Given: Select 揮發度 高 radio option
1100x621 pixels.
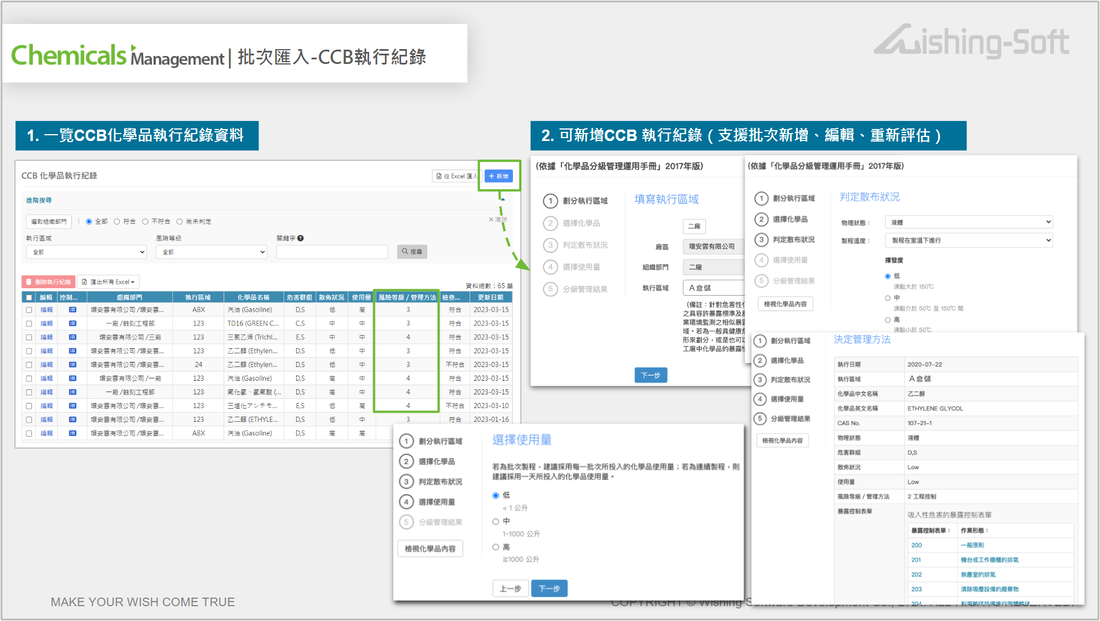Looking at the screenshot, I should click(887, 320).
